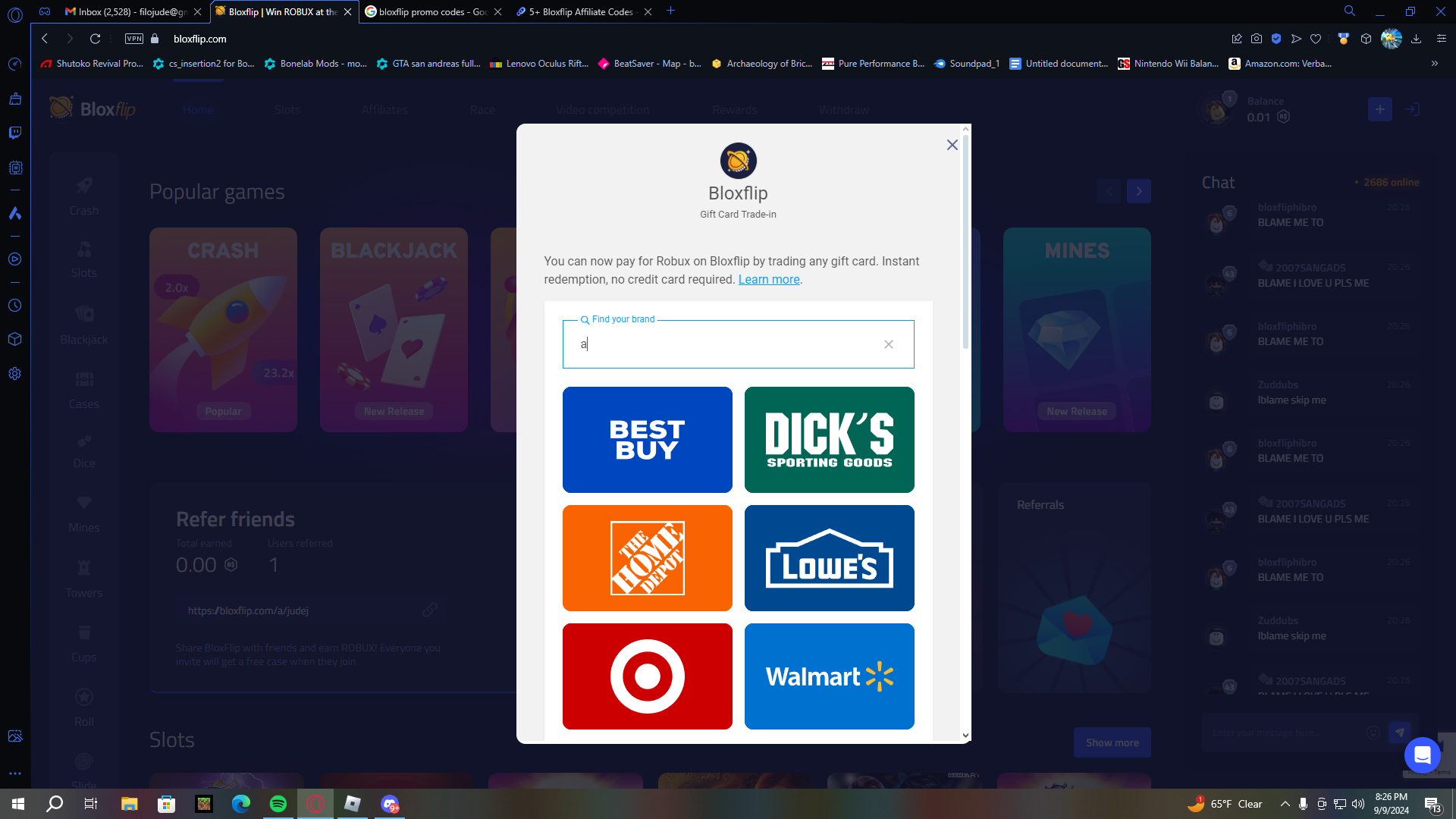The width and height of the screenshot is (1456, 819).
Task: Select the Walmart gift card tile
Action: [x=829, y=676]
